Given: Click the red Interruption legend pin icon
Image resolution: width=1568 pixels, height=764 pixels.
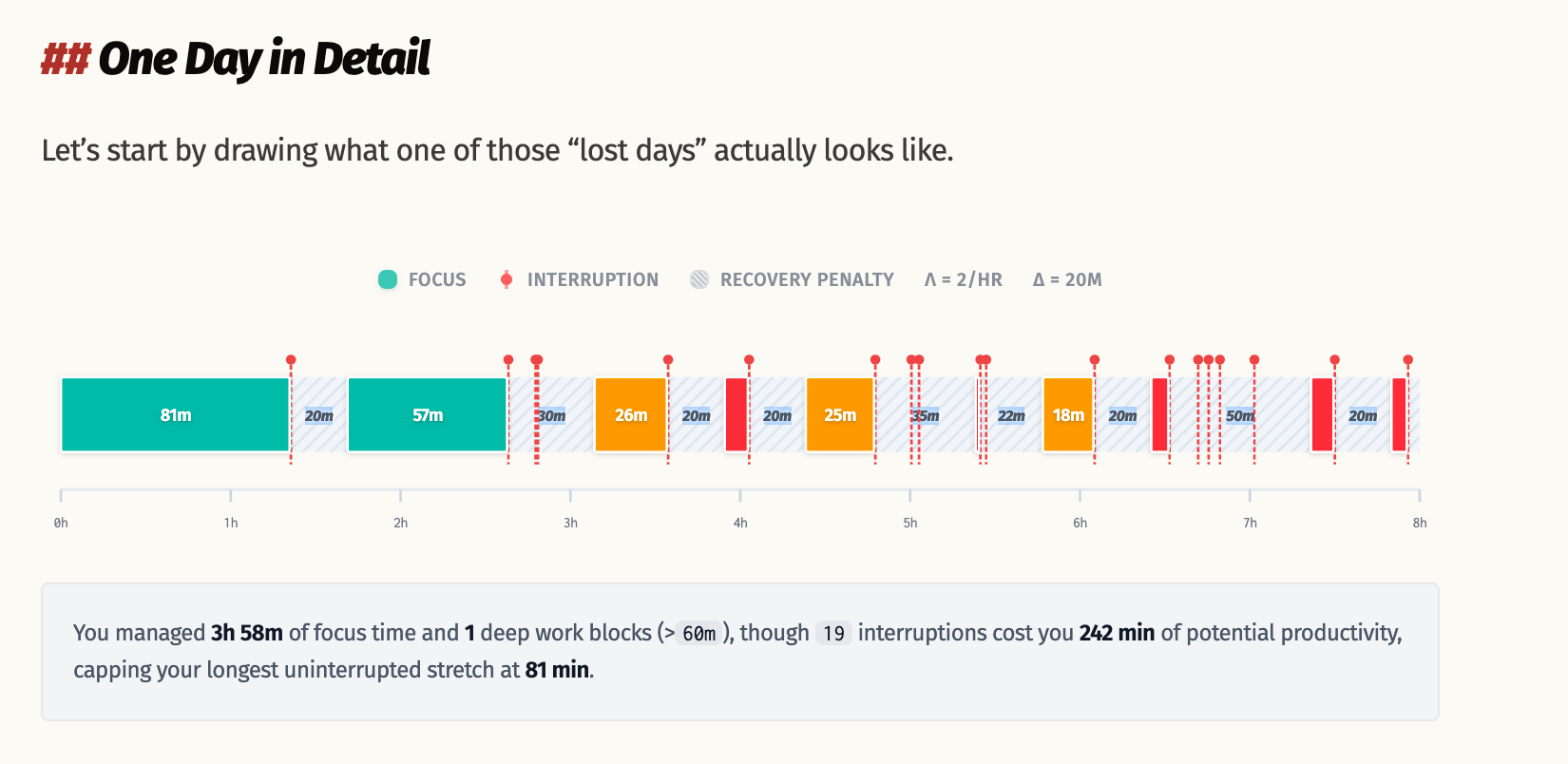Looking at the screenshot, I should (507, 279).
